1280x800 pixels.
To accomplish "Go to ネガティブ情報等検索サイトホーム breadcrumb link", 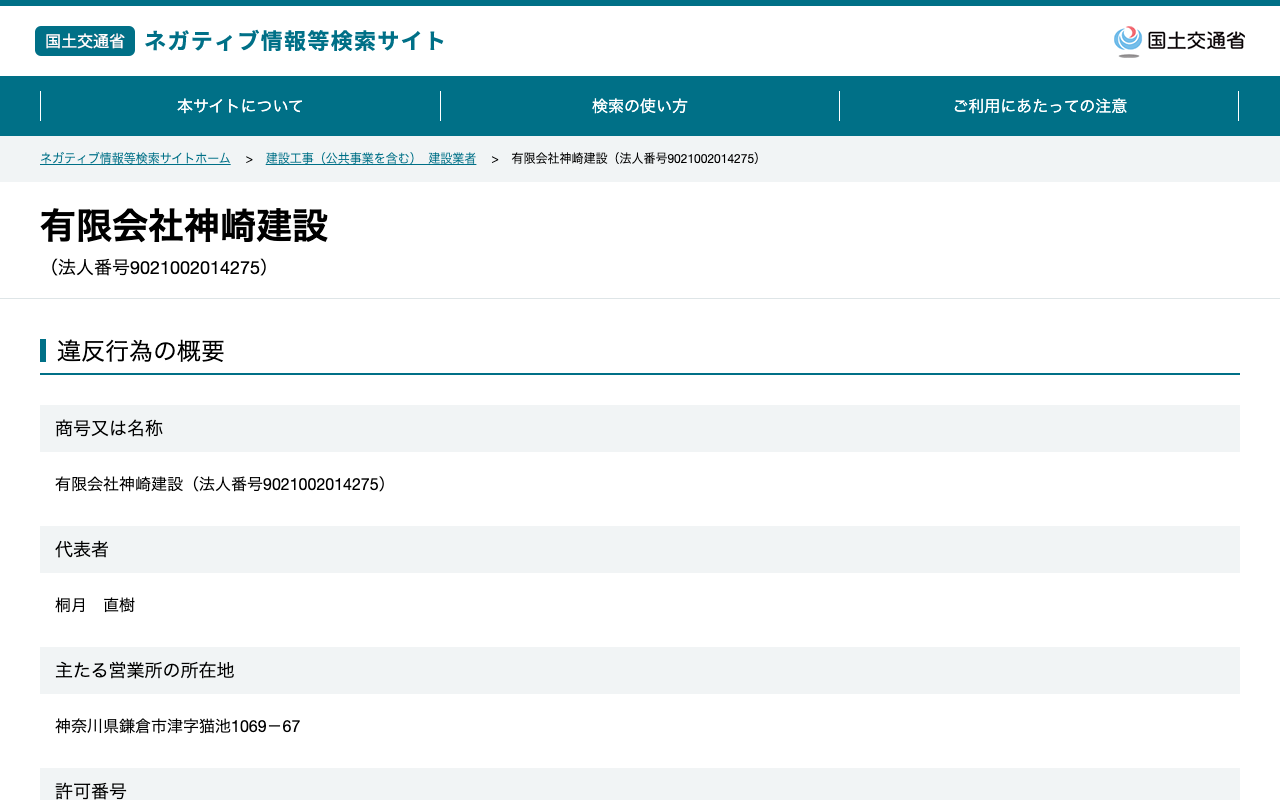I will coord(135,159).
